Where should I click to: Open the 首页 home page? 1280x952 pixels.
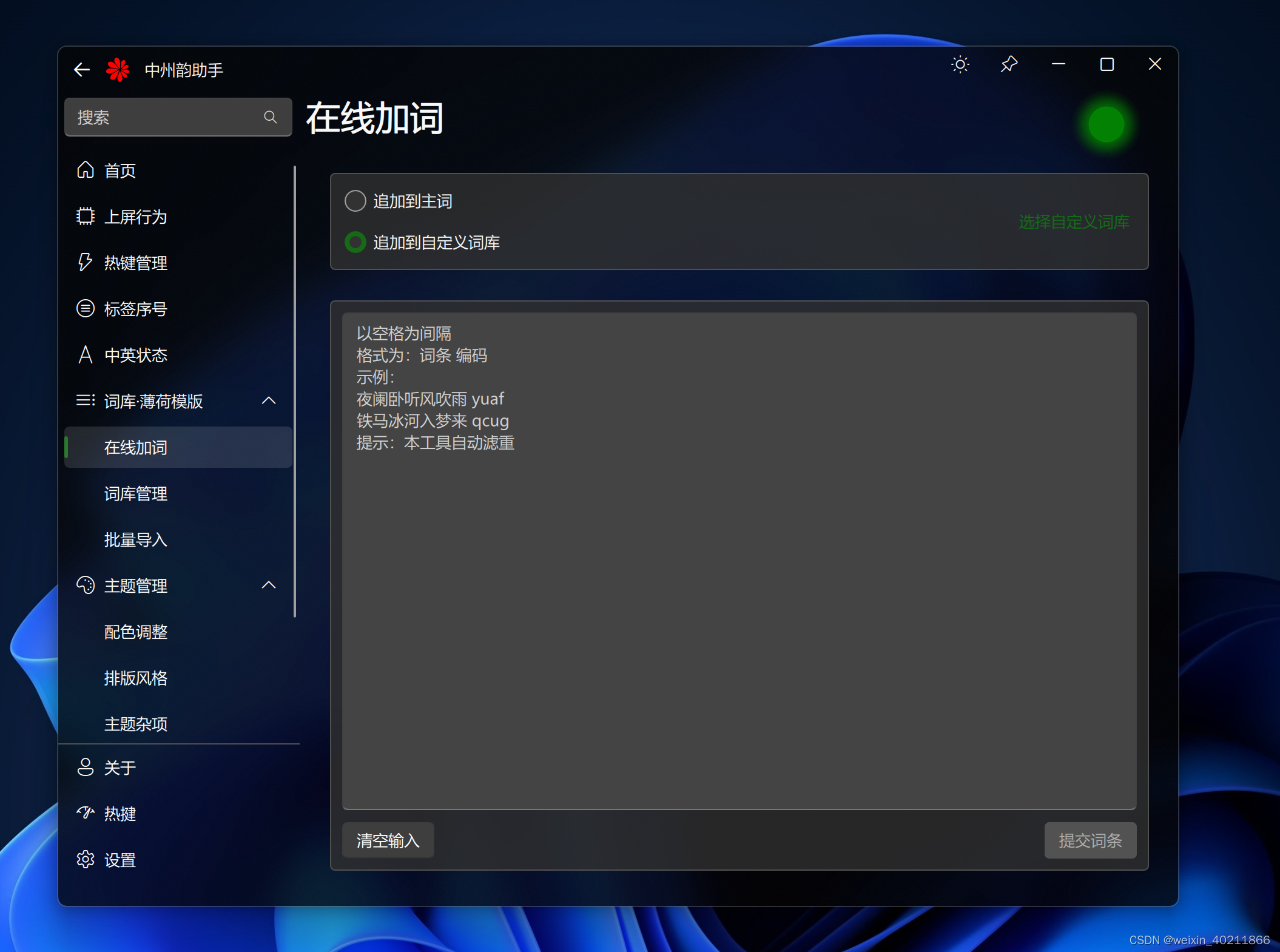point(120,170)
